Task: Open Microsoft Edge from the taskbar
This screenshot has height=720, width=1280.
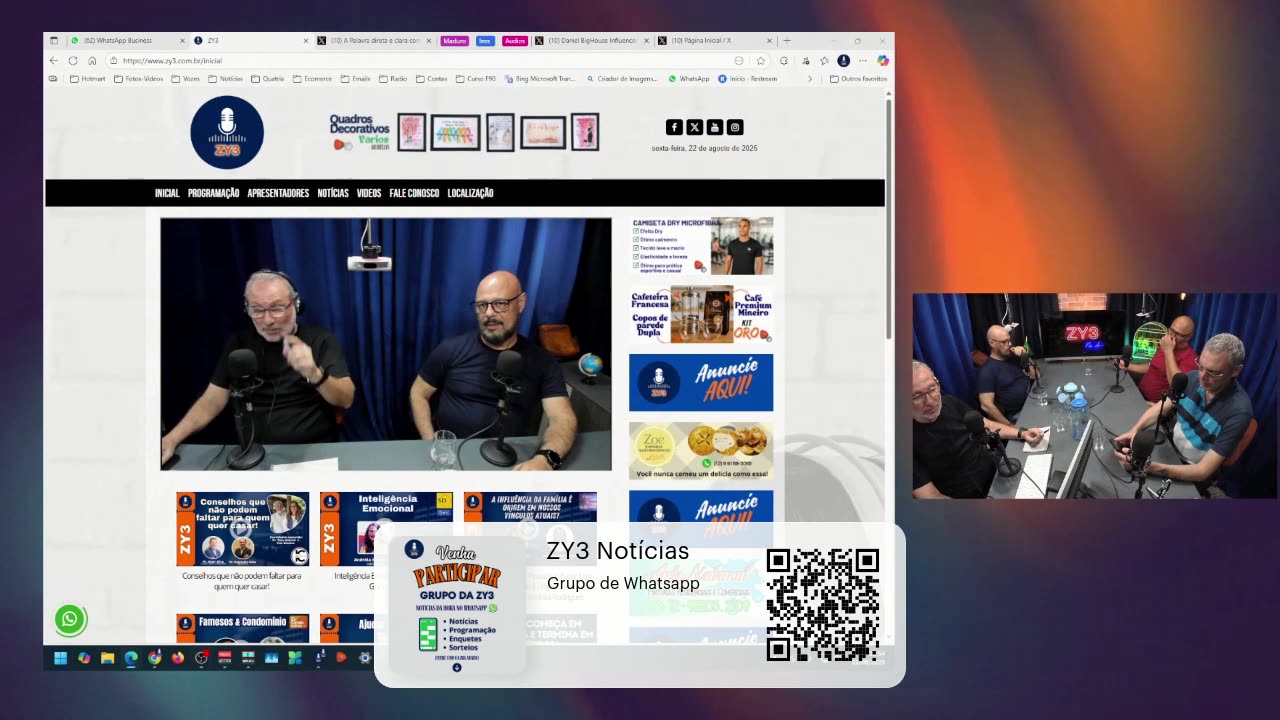Action: click(131, 658)
